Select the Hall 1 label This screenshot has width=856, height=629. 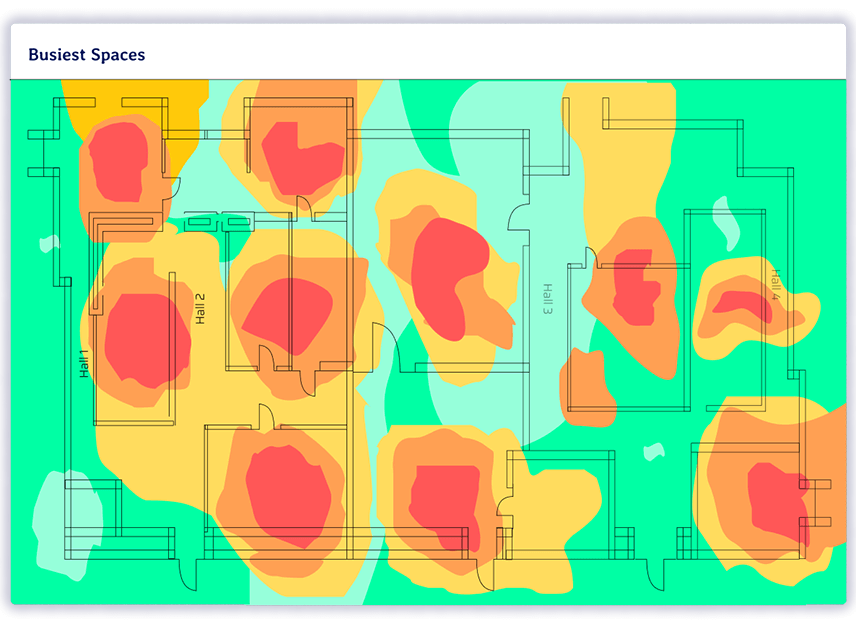(x=84, y=364)
